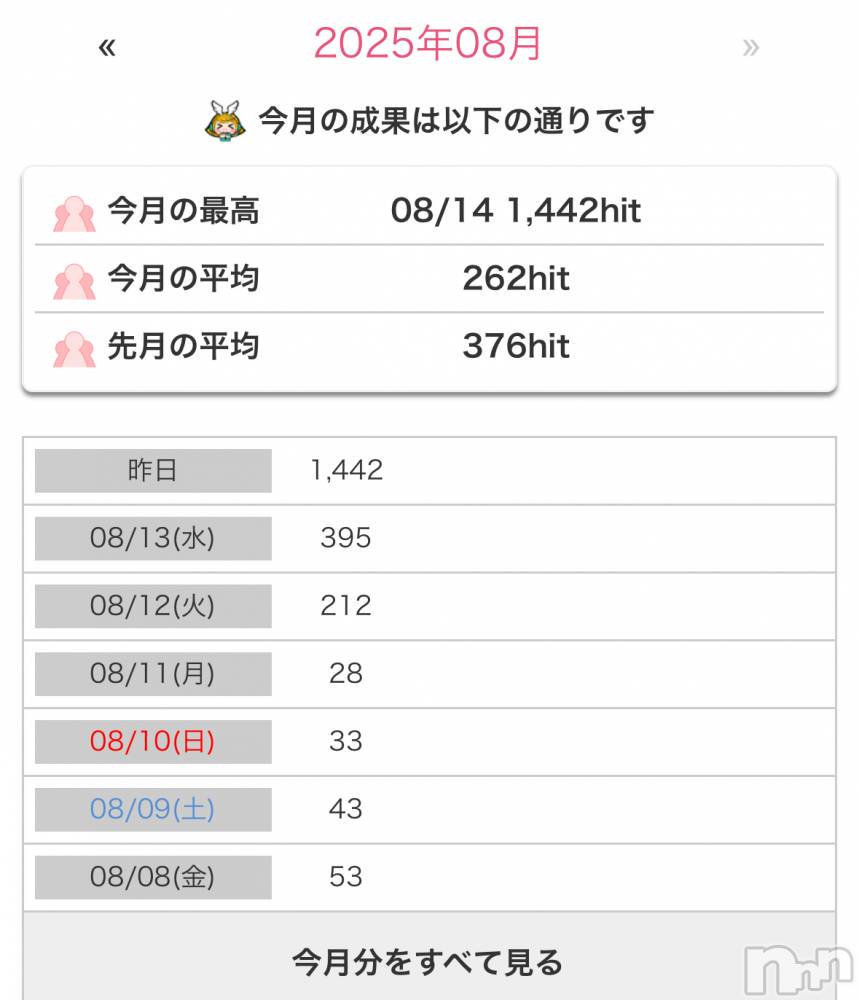The height and width of the screenshot is (1000, 859).
Task: Click the watermark logo in corner
Action: (x=798, y=969)
